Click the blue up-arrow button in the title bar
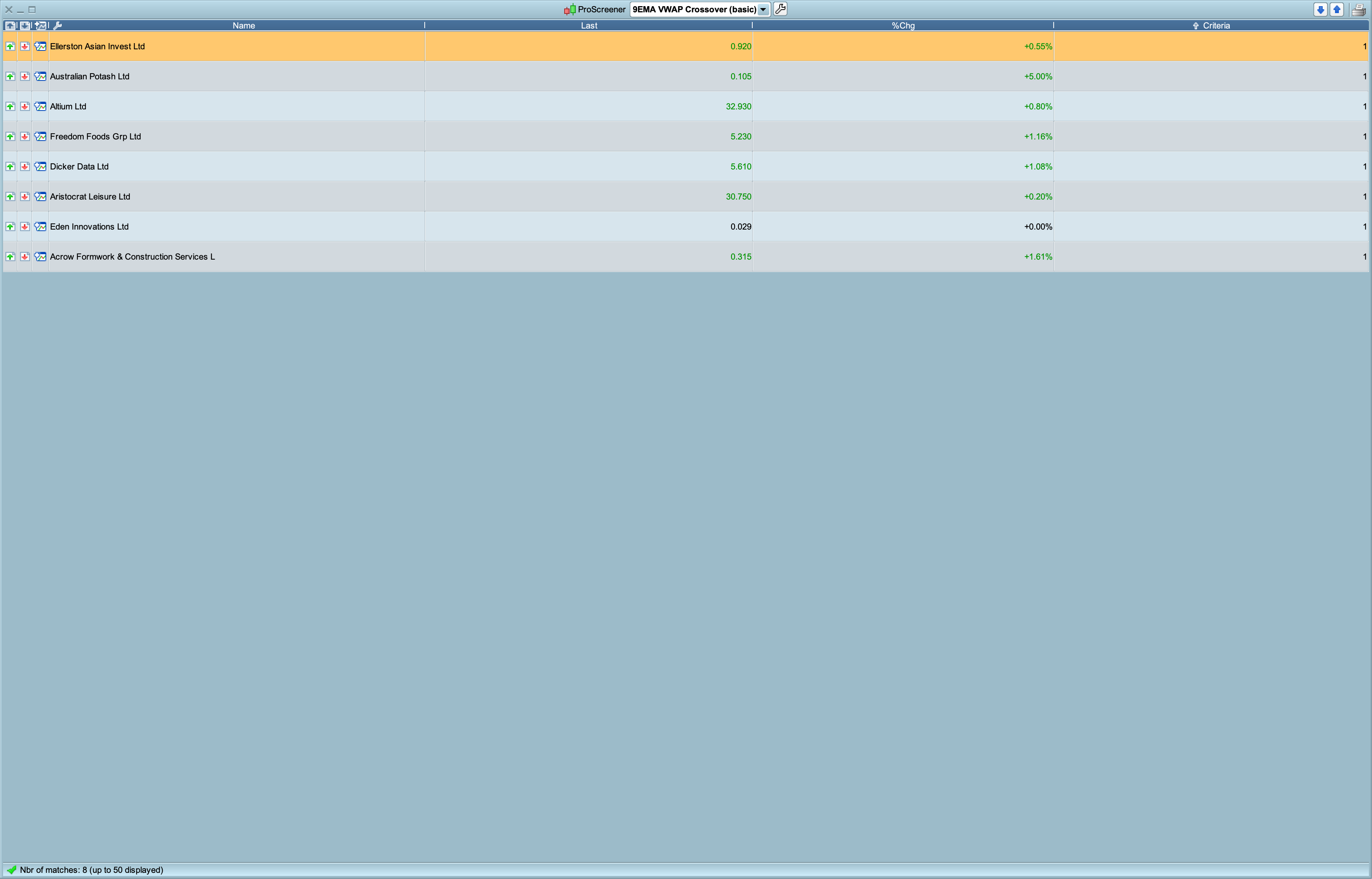1372x879 pixels. coord(1337,9)
